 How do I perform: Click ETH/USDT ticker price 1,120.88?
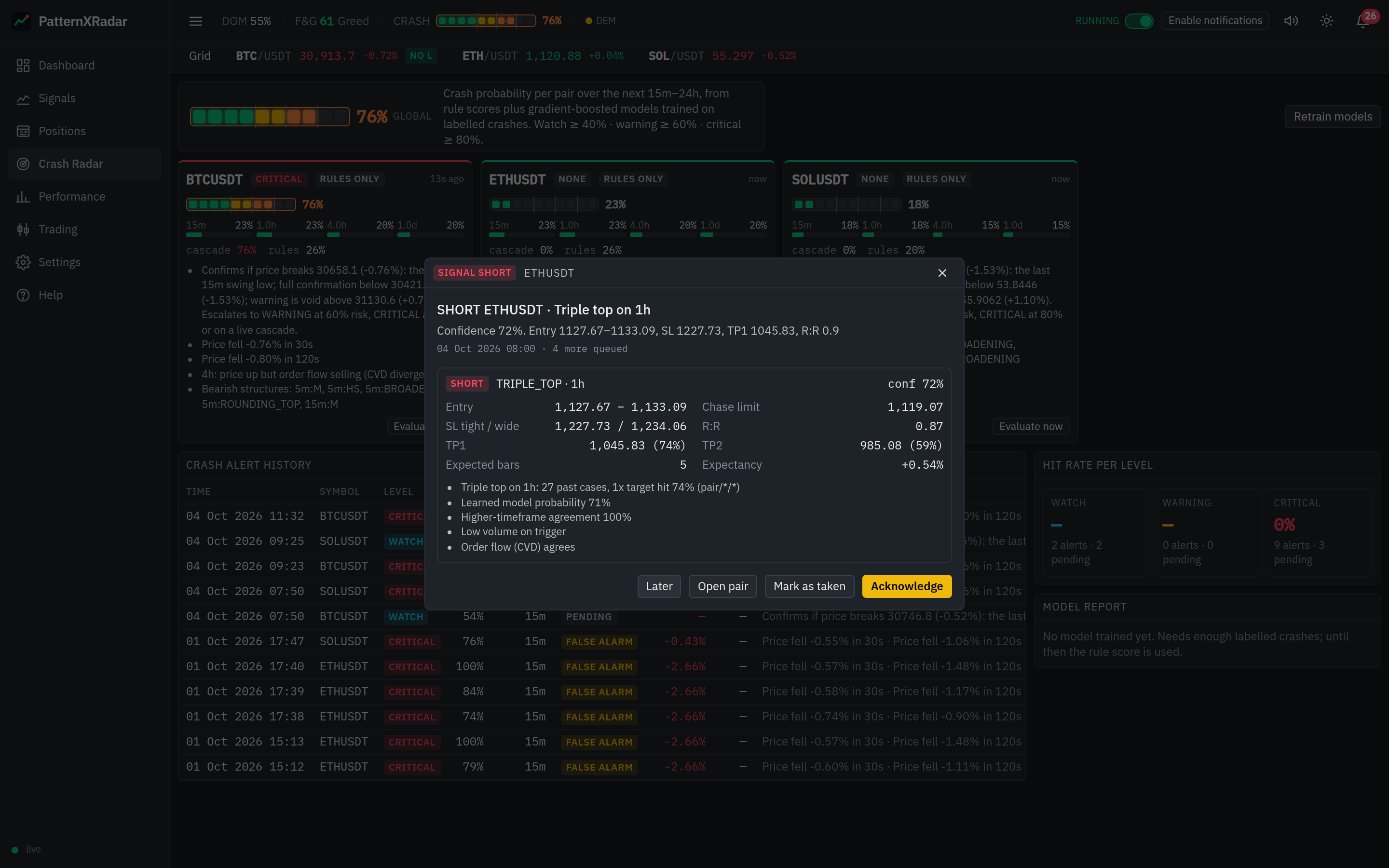click(553, 55)
